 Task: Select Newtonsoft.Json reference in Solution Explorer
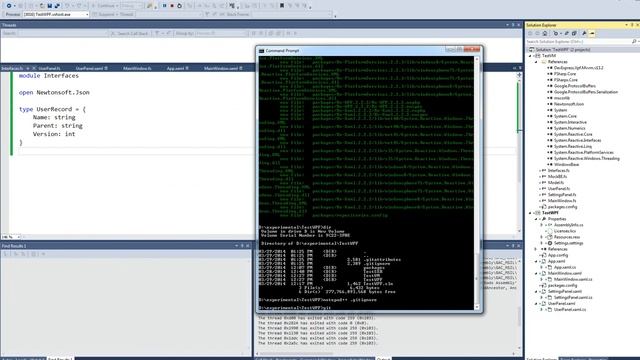coord(569,104)
